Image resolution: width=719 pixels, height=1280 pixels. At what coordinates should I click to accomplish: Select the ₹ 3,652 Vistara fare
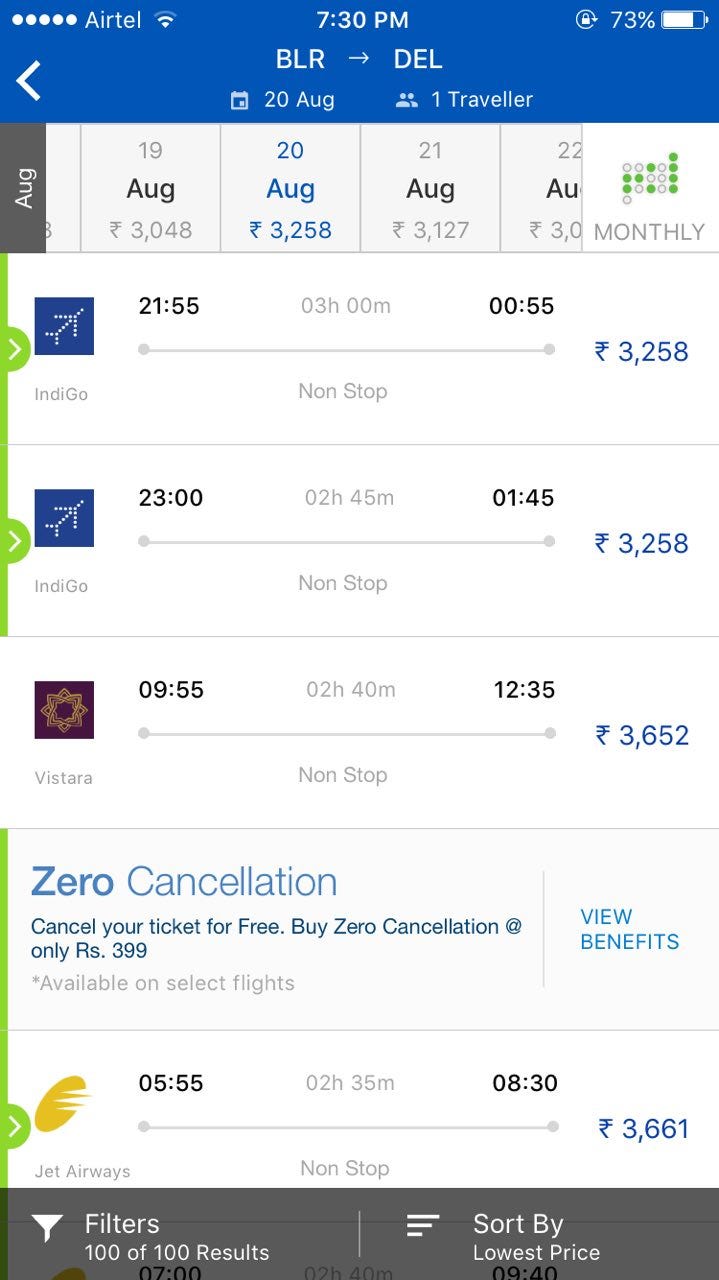pyautogui.click(x=642, y=736)
